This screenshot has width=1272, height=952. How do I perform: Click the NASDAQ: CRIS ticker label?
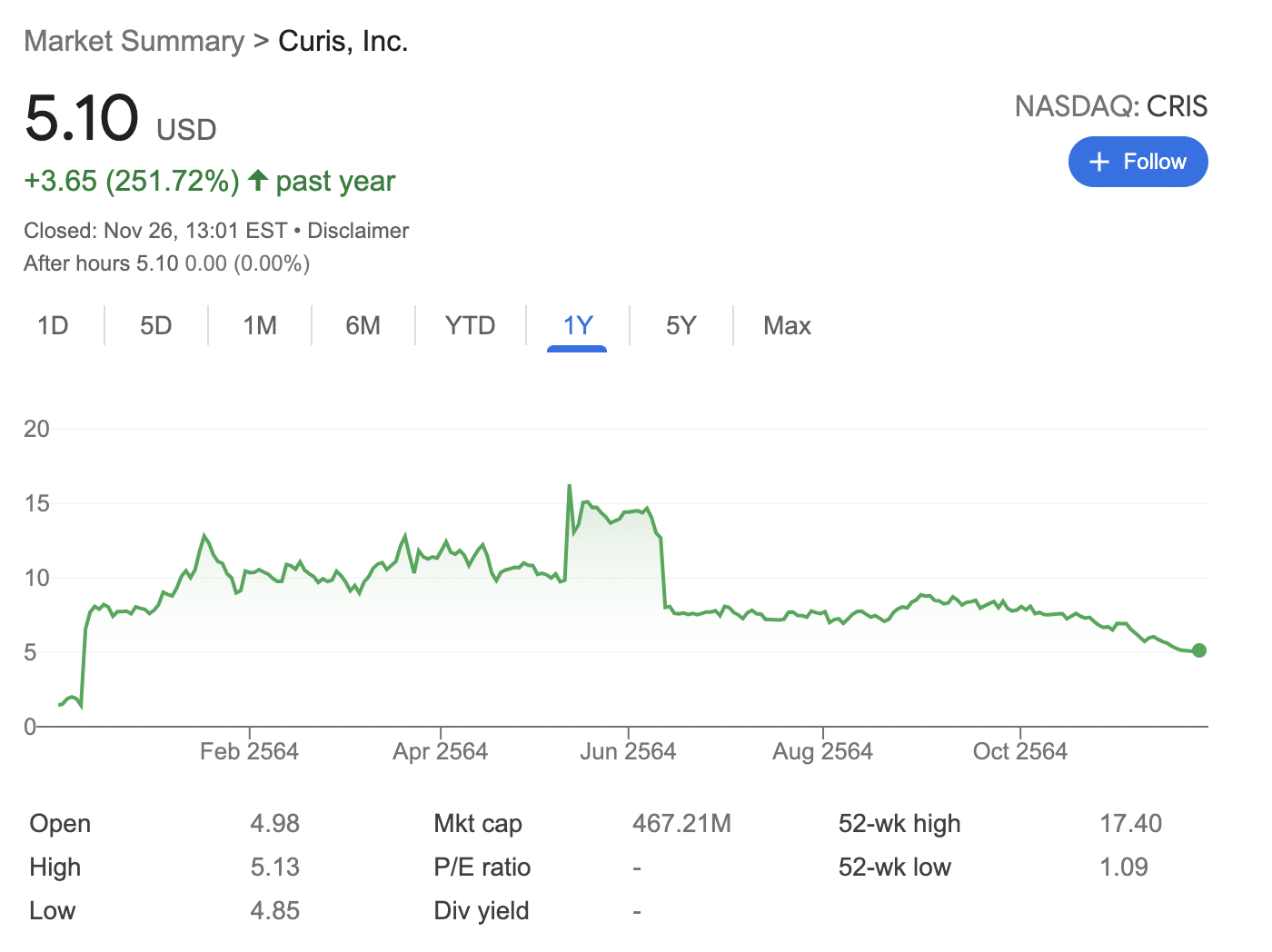1110,106
